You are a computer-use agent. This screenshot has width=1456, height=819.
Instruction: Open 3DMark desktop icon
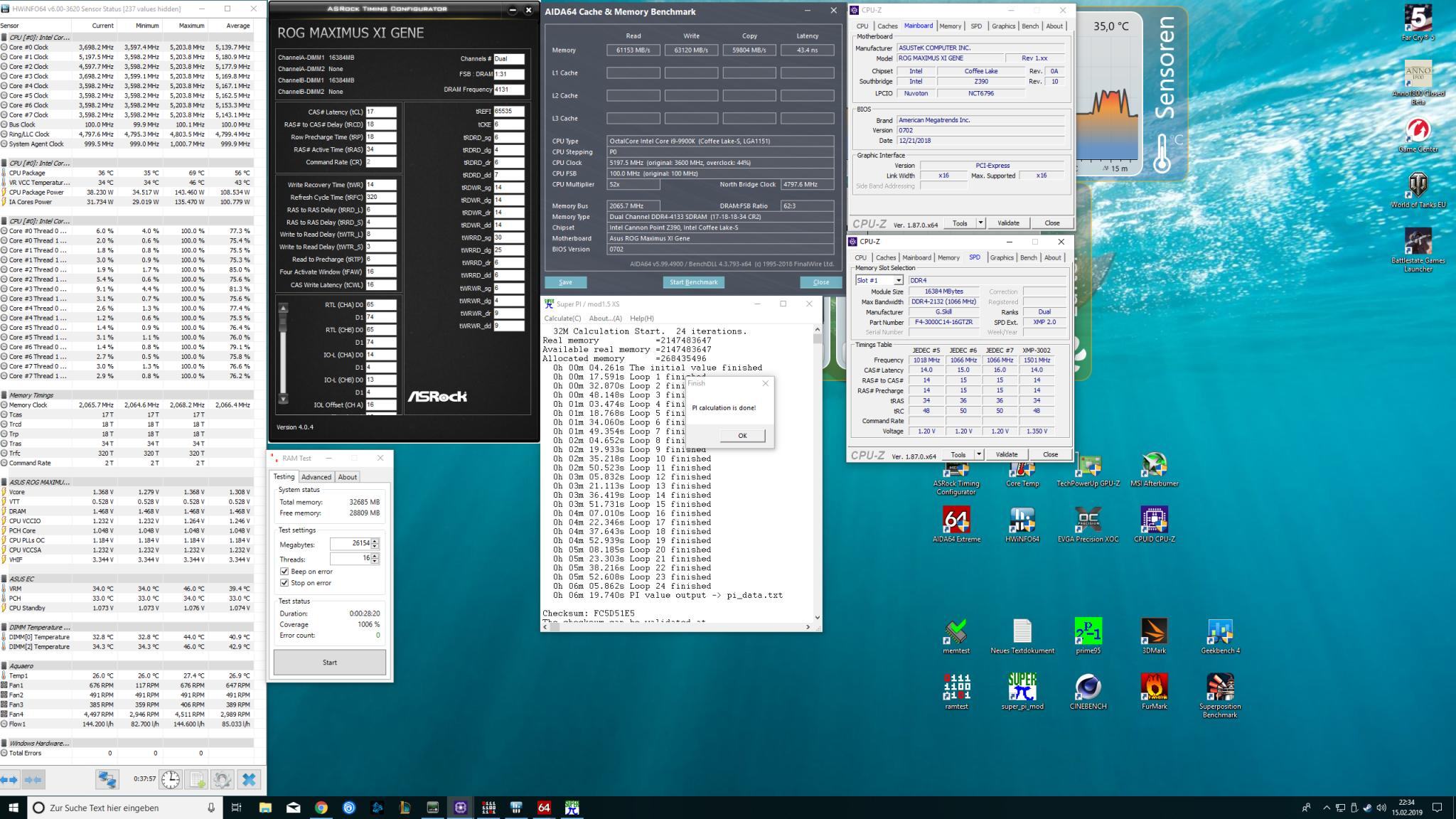coord(1154,636)
